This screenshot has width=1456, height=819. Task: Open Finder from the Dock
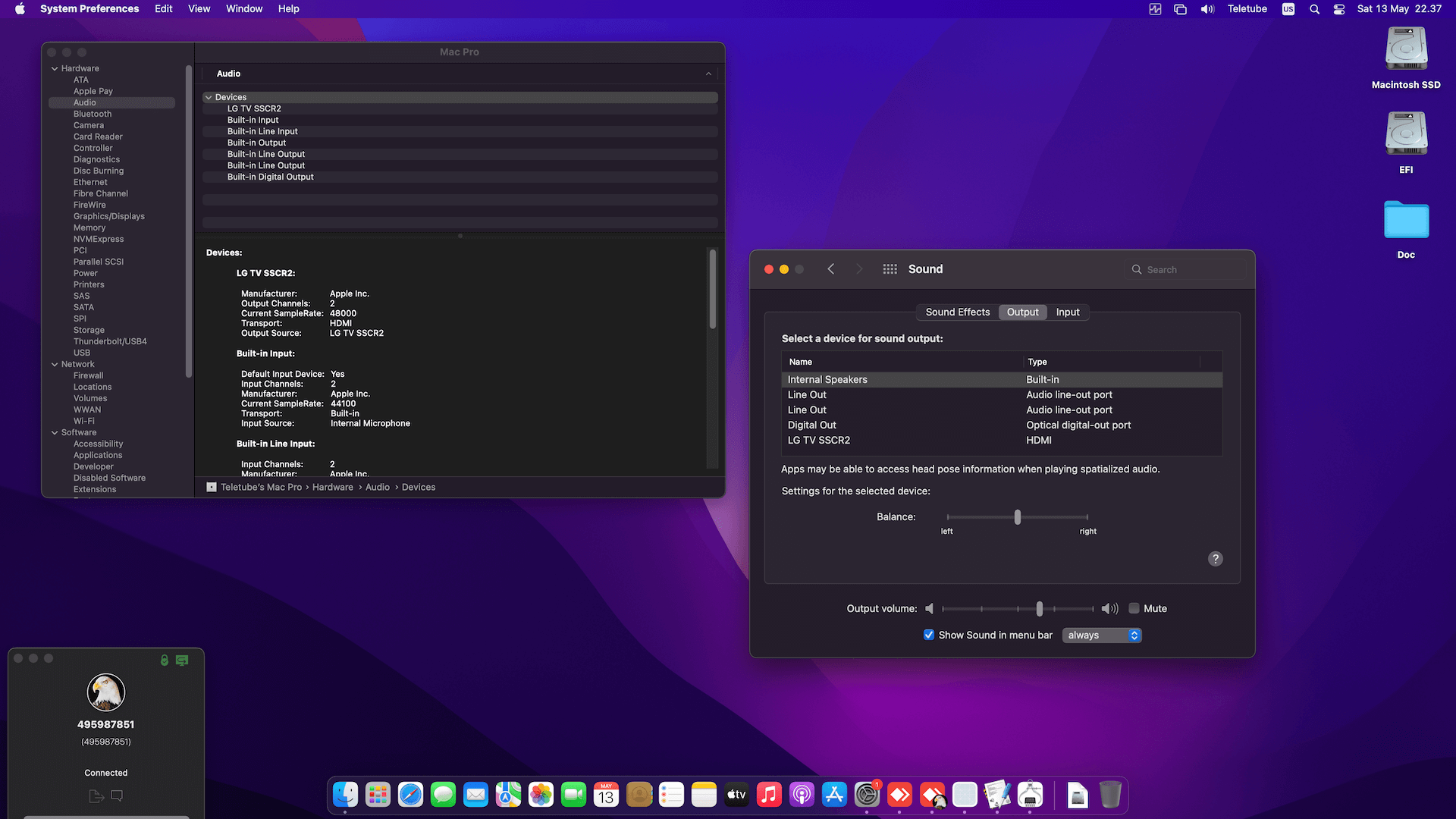(x=346, y=795)
